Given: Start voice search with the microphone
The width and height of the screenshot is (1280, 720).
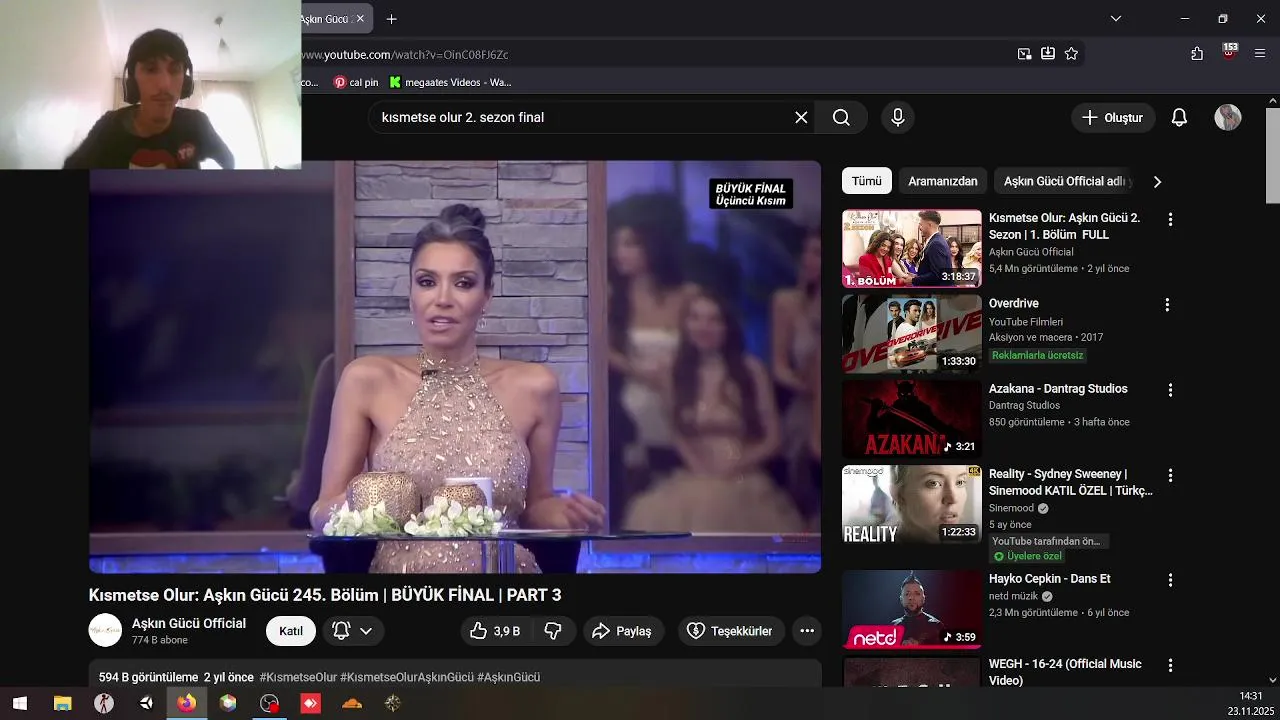Looking at the screenshot, I should tap(898, 117).
